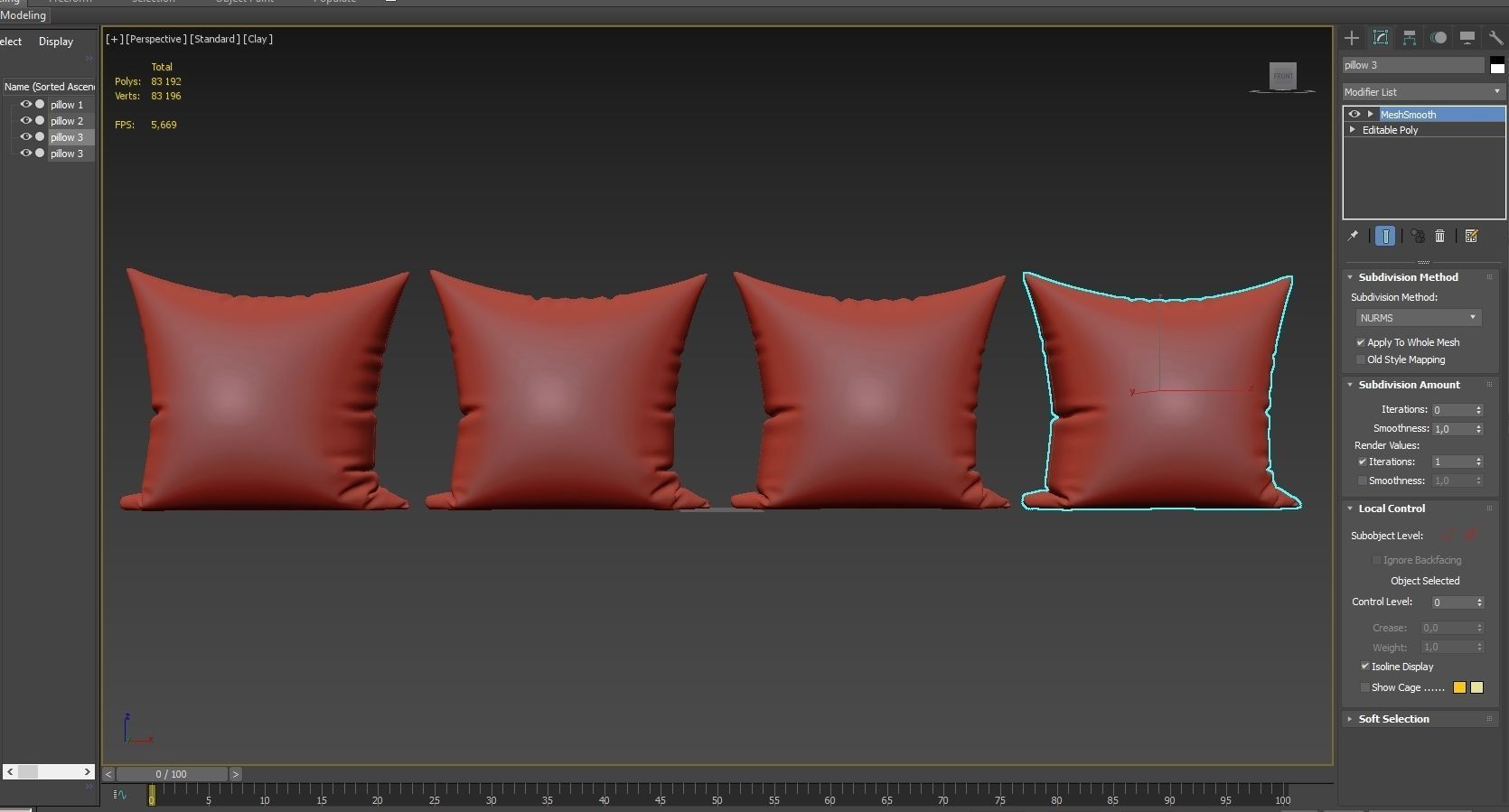Viewport: 1509px width, 812px height.
Task: Open the pillow 3 object color swatch
Action: 1497,65
